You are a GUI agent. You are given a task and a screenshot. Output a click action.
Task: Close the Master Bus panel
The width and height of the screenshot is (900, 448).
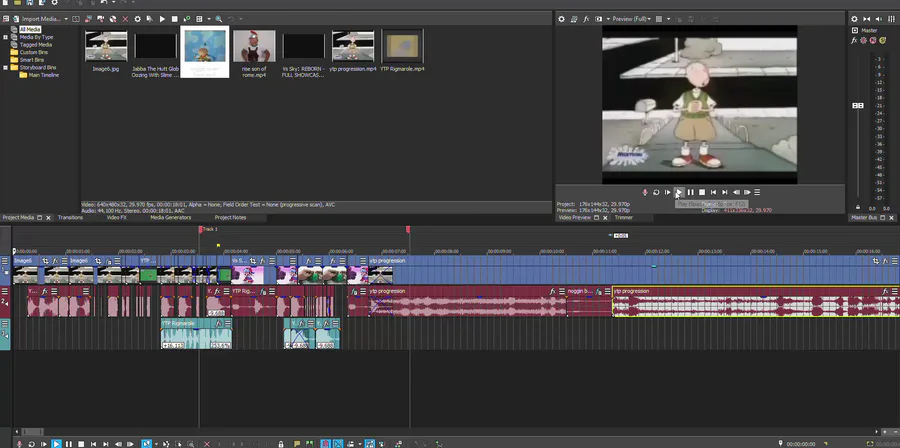point(891,218)
